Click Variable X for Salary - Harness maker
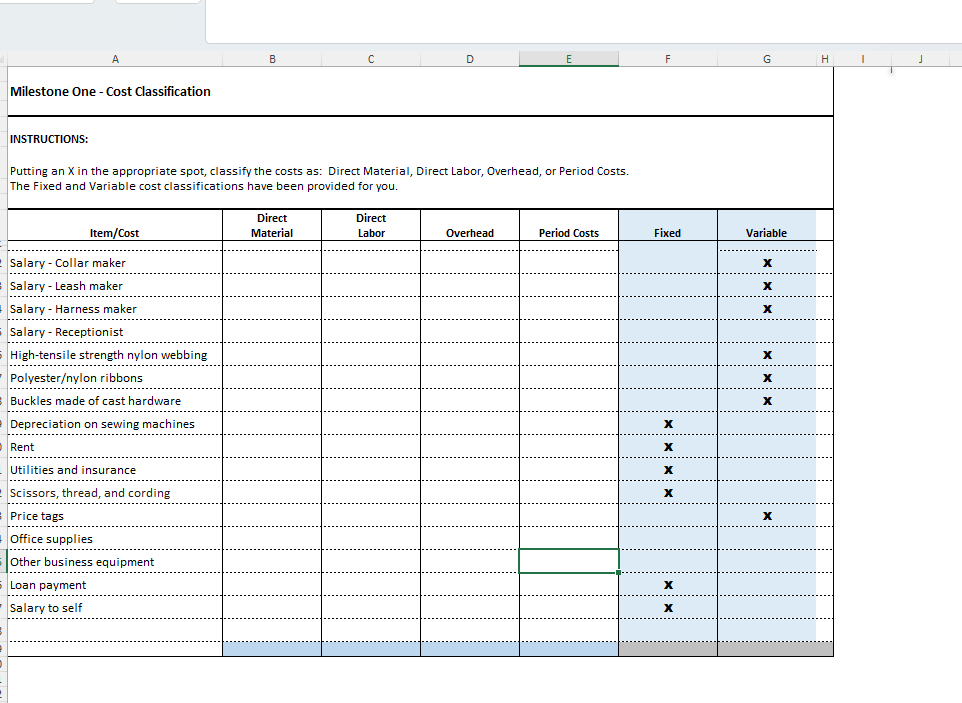 767,309
